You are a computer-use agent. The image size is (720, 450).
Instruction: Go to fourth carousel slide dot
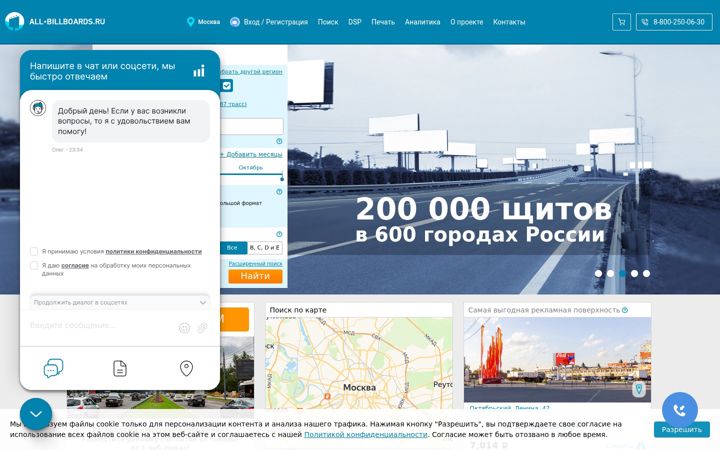[x=634, y=273]
